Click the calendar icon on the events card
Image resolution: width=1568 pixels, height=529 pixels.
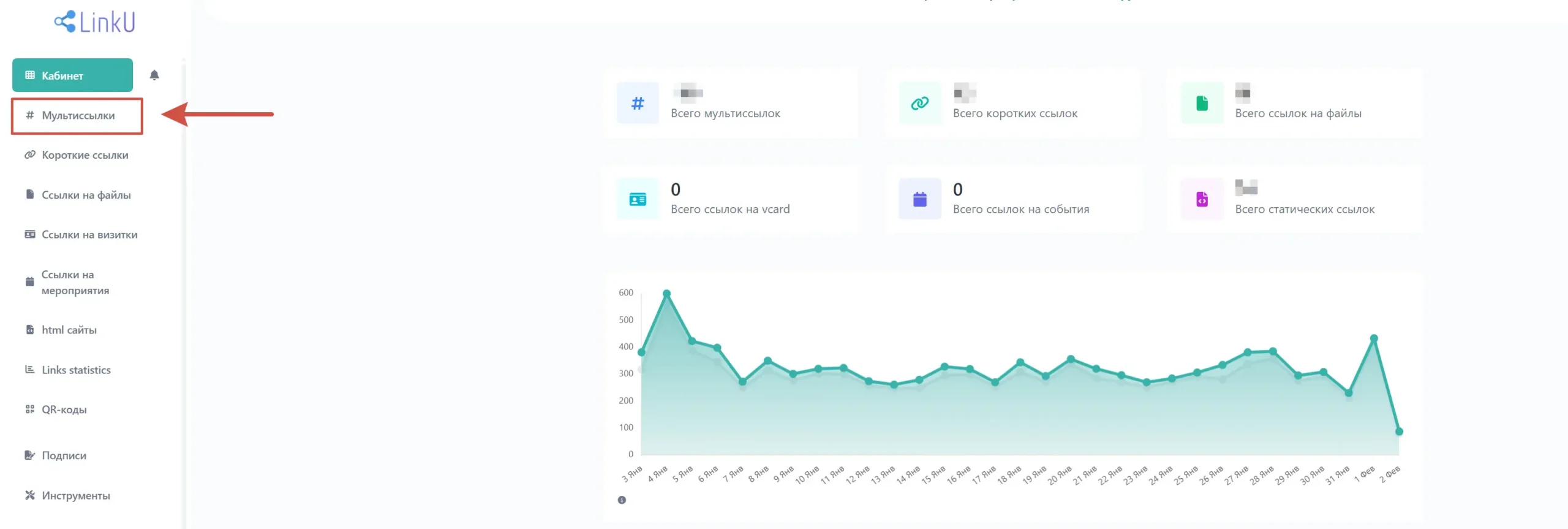point(920,199)
